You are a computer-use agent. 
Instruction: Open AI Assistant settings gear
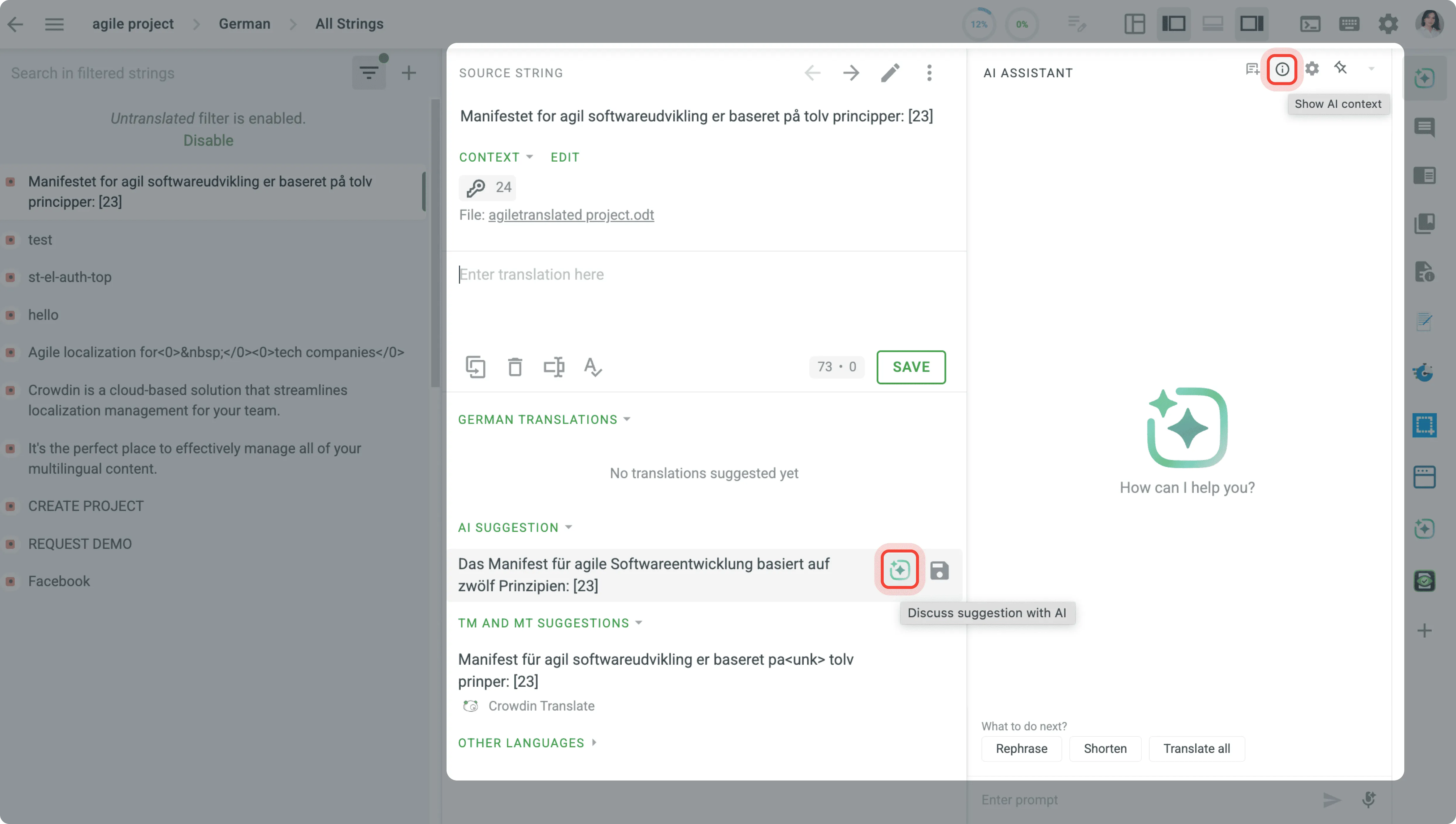(x=1312, y=68)
